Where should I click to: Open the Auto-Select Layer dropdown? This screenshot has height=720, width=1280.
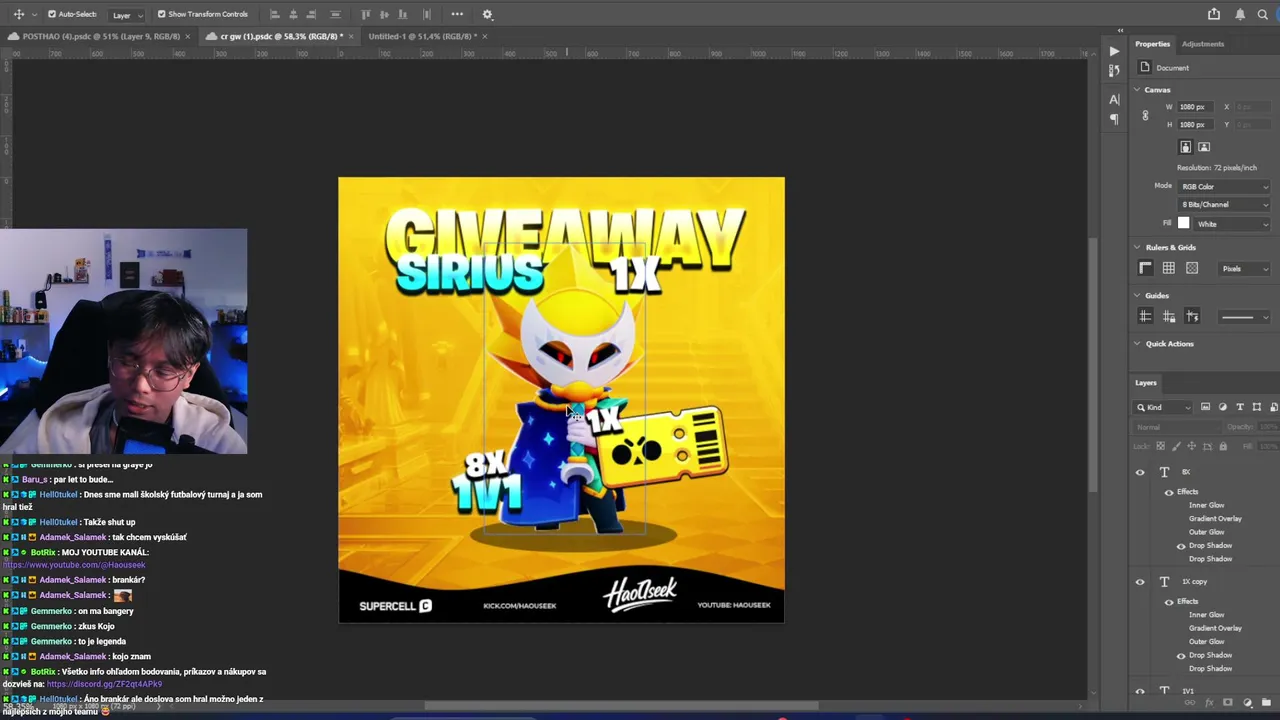pyautogui.click(x=125, y=15)
